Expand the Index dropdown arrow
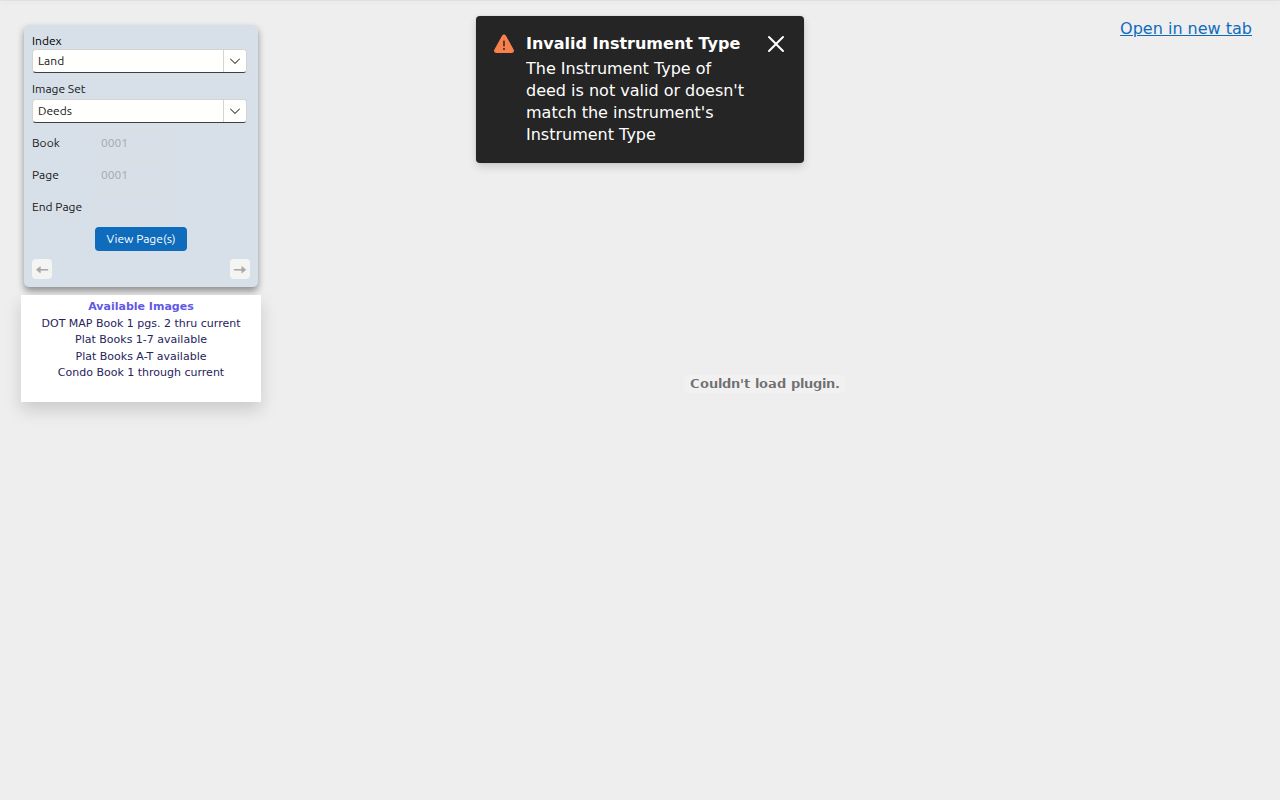This screenshot has width=1280, height=800. [x=235, y=61]
